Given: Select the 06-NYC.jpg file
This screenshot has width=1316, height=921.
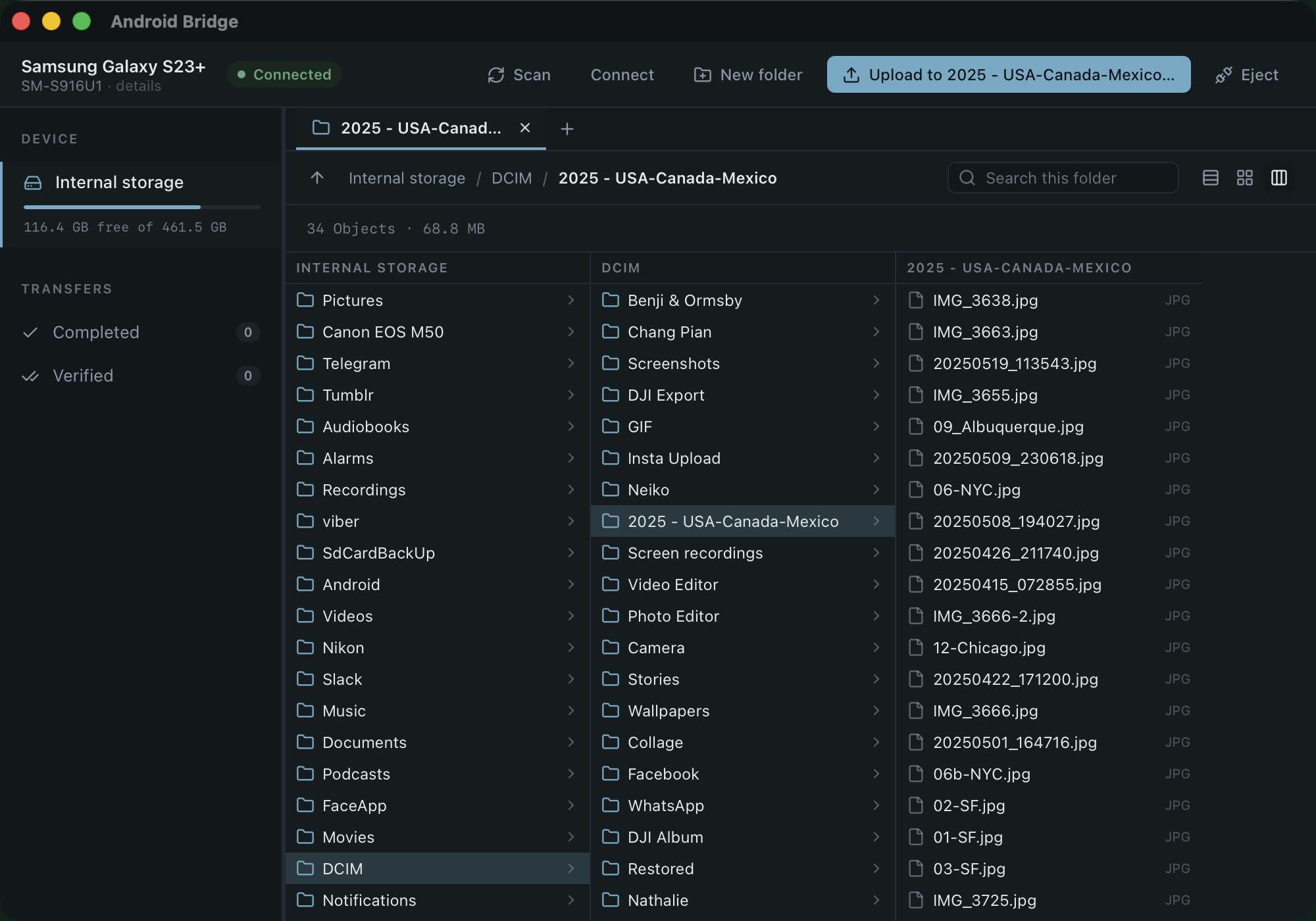Looking at the screenshot, I should coord(1049,489).
